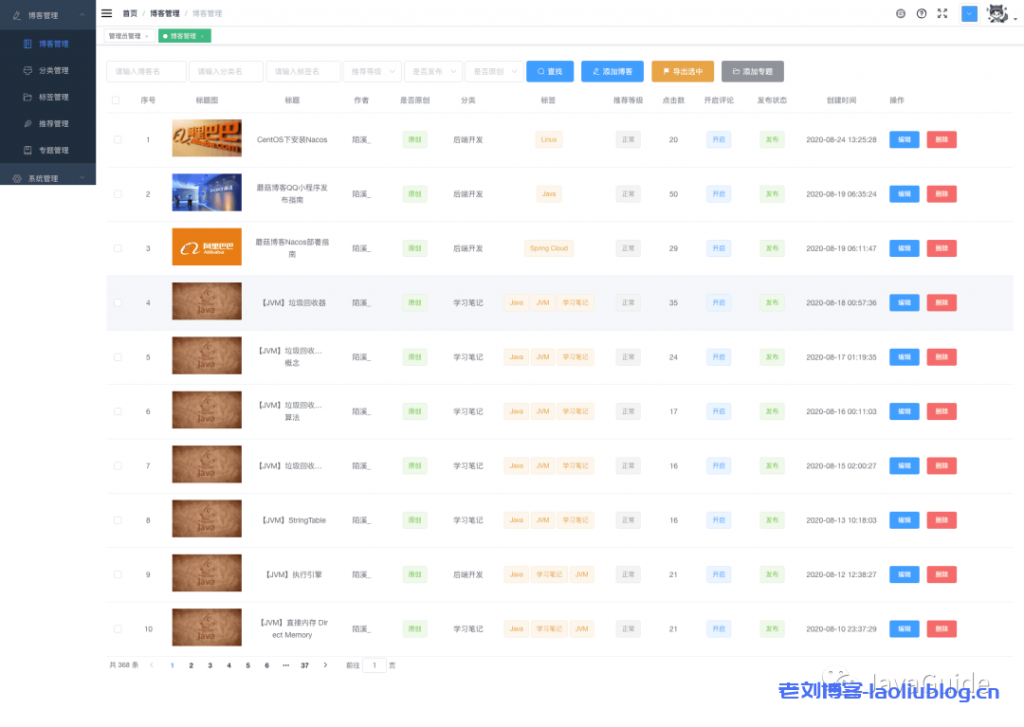1024x727 pixels.
Task: Click the circular G icon in top bar
Action: (899, 14)
